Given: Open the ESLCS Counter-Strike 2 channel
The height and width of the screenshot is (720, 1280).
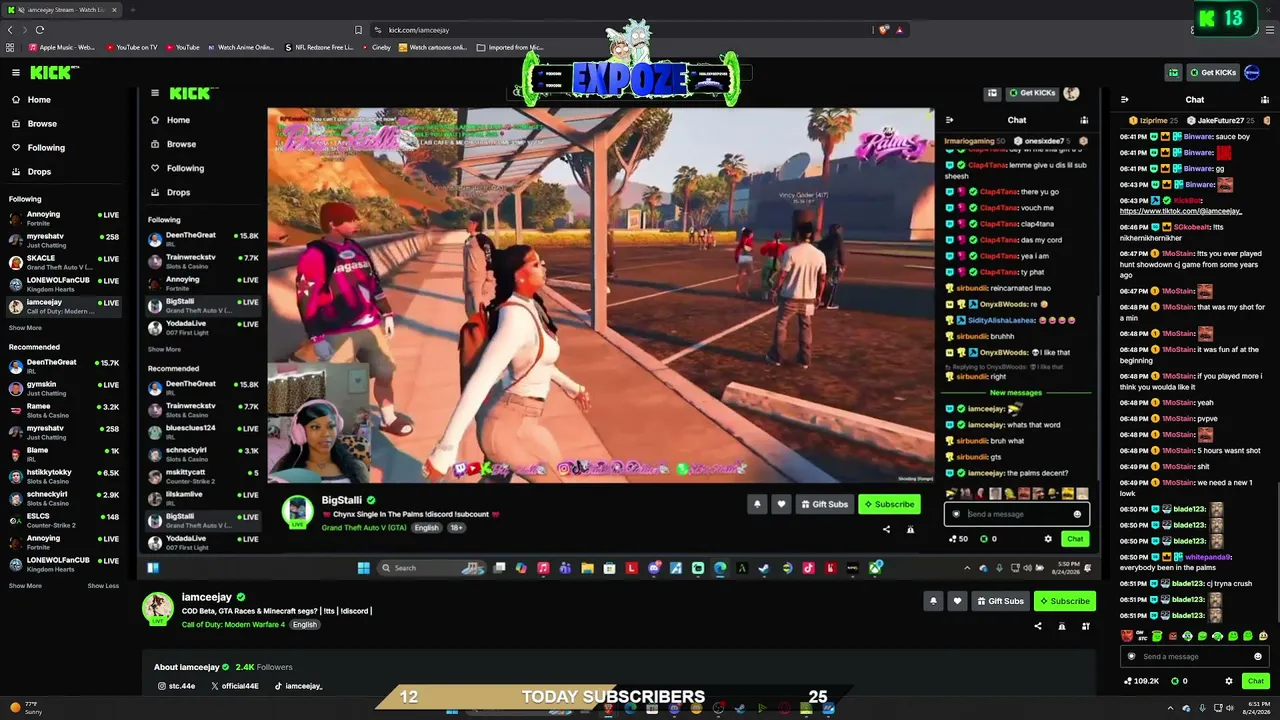Looking at the screenshot, I should pos(64,520).
